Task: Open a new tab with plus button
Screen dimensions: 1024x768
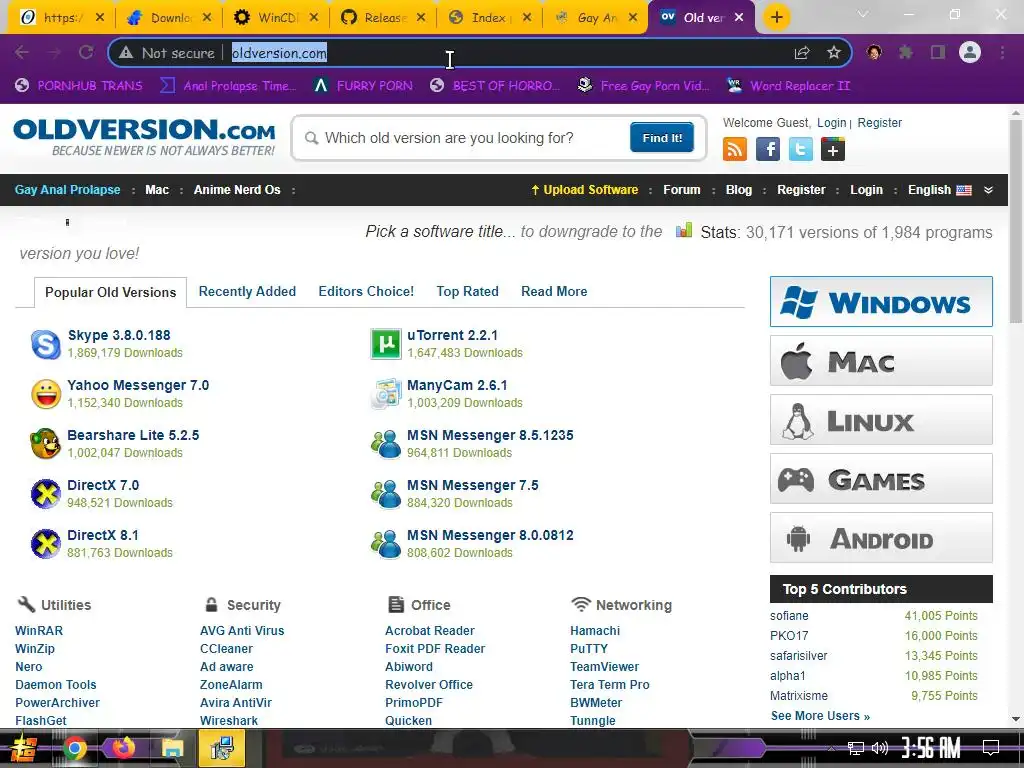Action: tap(776, 17)
